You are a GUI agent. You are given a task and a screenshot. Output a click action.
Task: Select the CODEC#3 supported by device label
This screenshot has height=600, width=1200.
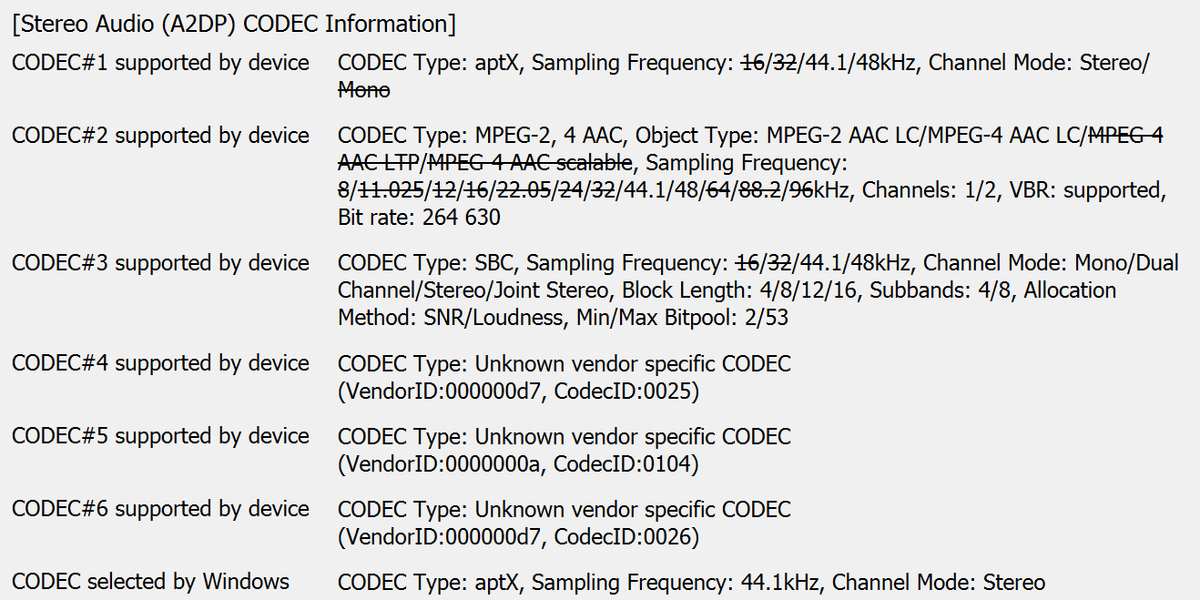tap(161, 263)
